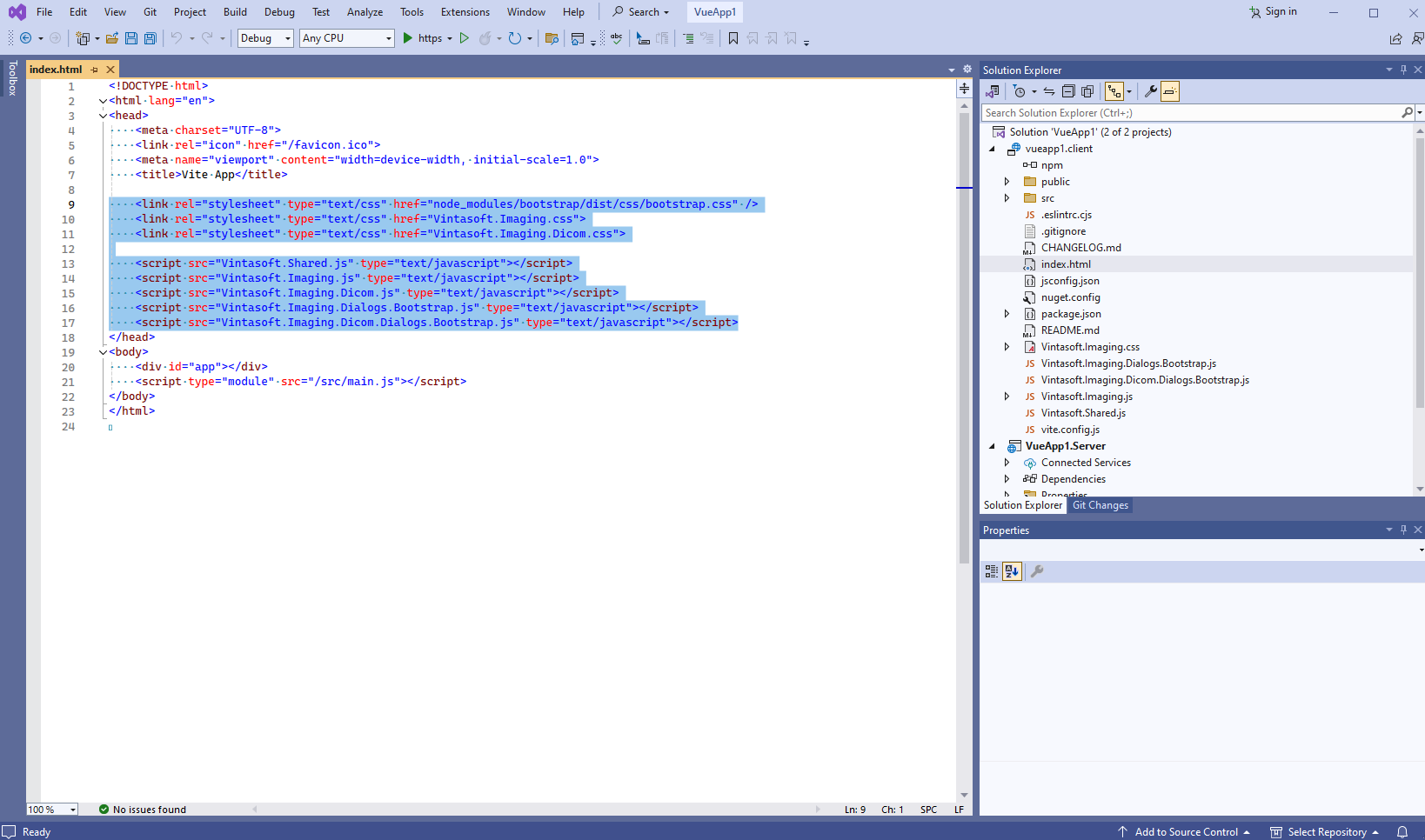
Task: Open the Toolbox side panel tab
Action: point(12,77)
